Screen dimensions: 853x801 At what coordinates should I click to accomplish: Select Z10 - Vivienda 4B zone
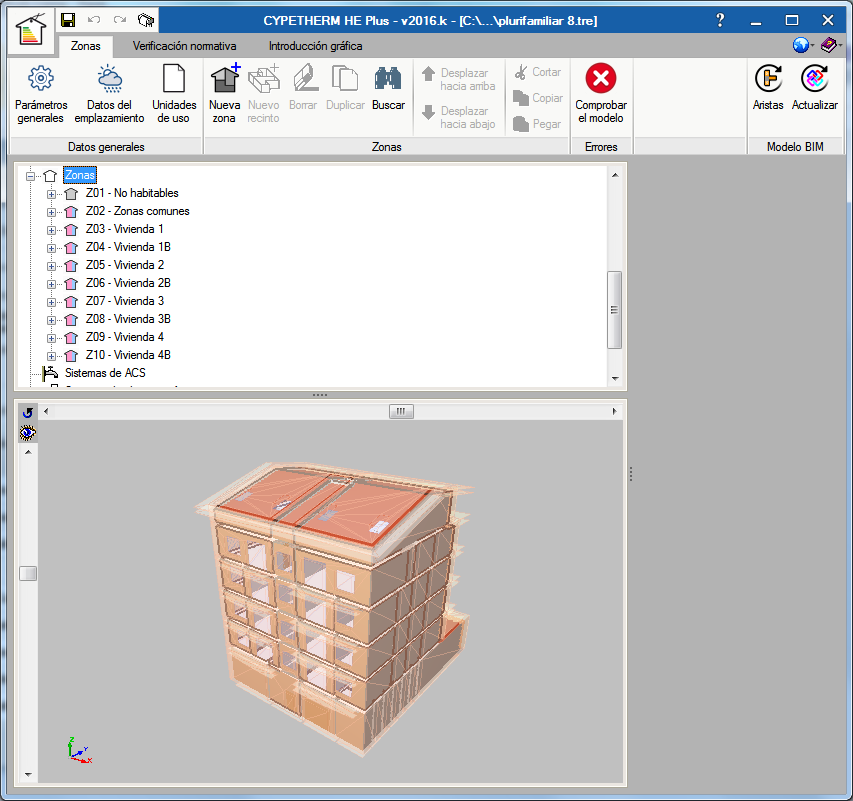pos(128,354)
